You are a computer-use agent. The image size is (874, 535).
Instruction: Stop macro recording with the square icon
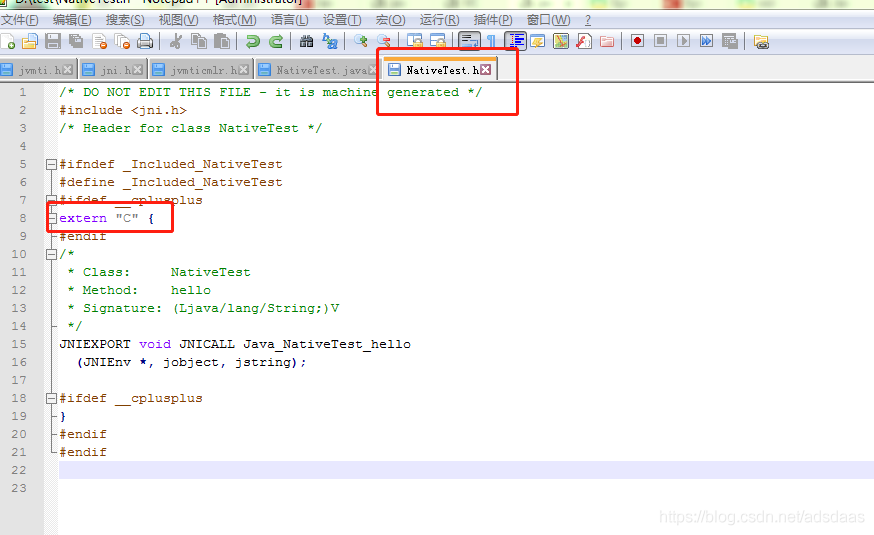point(661,41)
